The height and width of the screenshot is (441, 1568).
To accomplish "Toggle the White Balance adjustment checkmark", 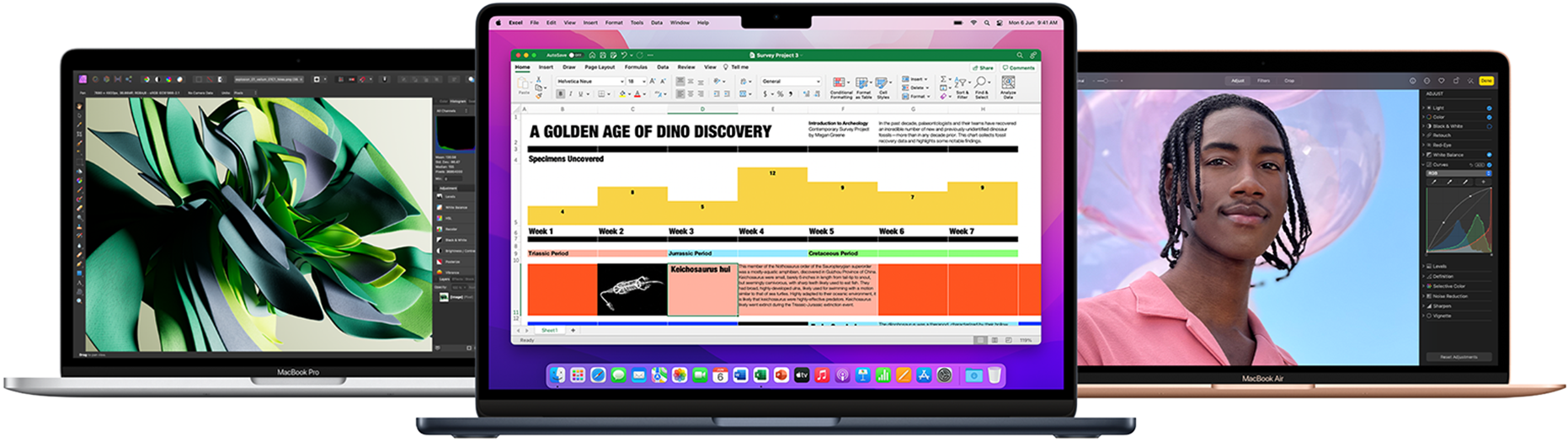I will (1489, 155).
